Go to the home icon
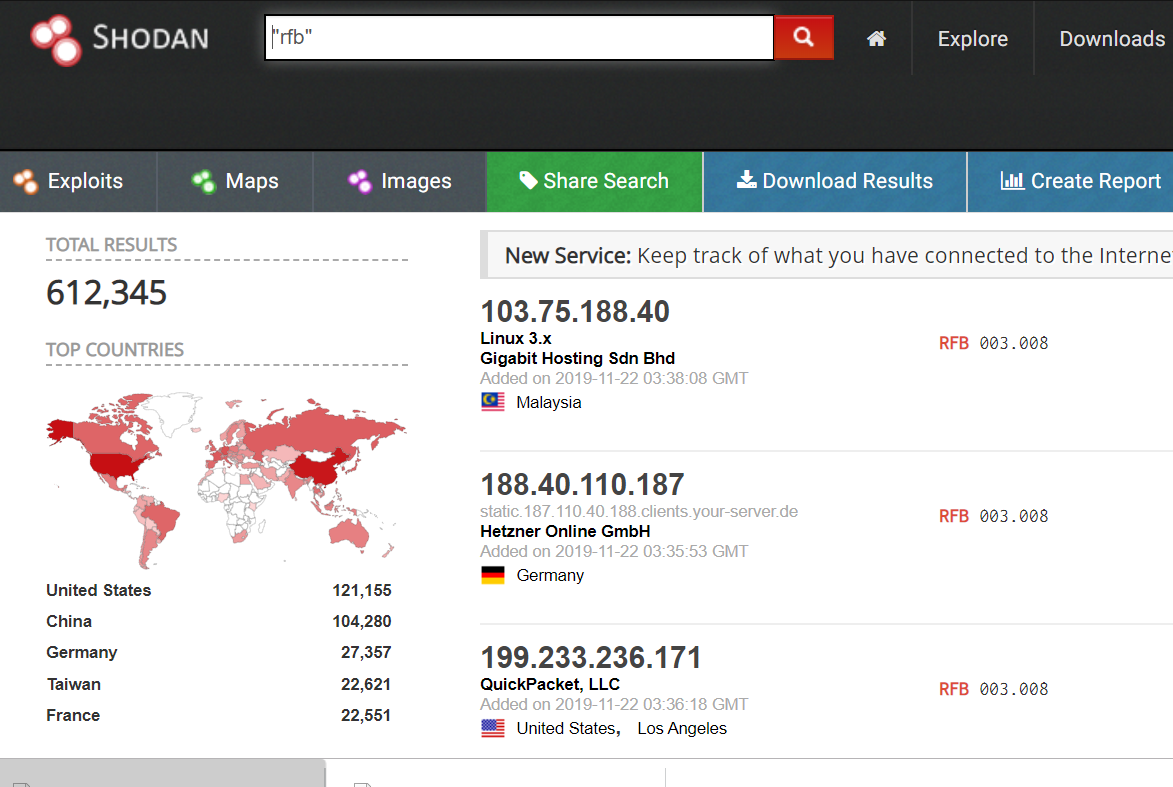Image resolution: width=1173 pixels, height=787 pixels. pos(876,39)
